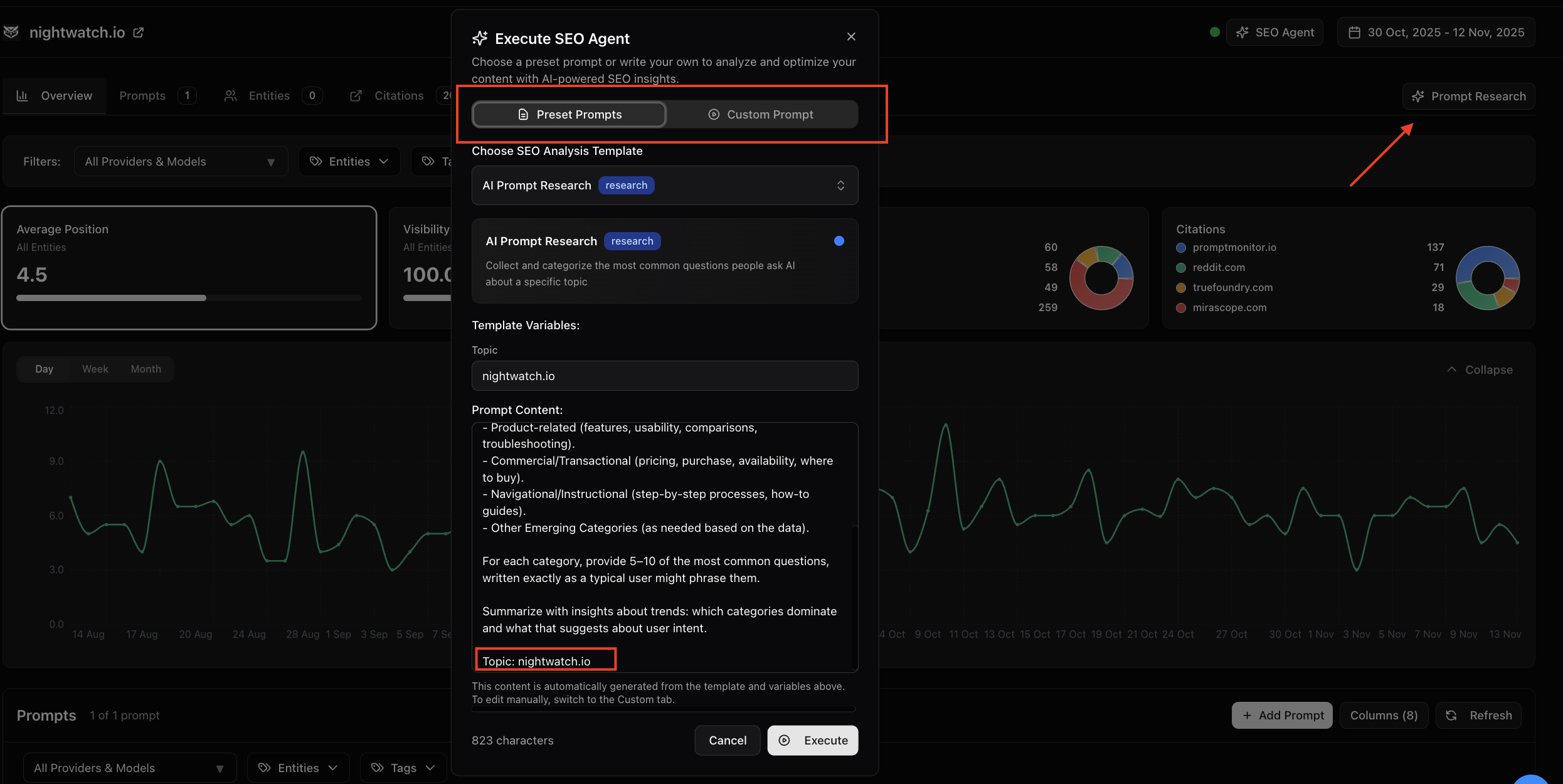Open All Providers & Models filter dropdown
Screen dimensions: 1563x784
click(x=181, y=162)
